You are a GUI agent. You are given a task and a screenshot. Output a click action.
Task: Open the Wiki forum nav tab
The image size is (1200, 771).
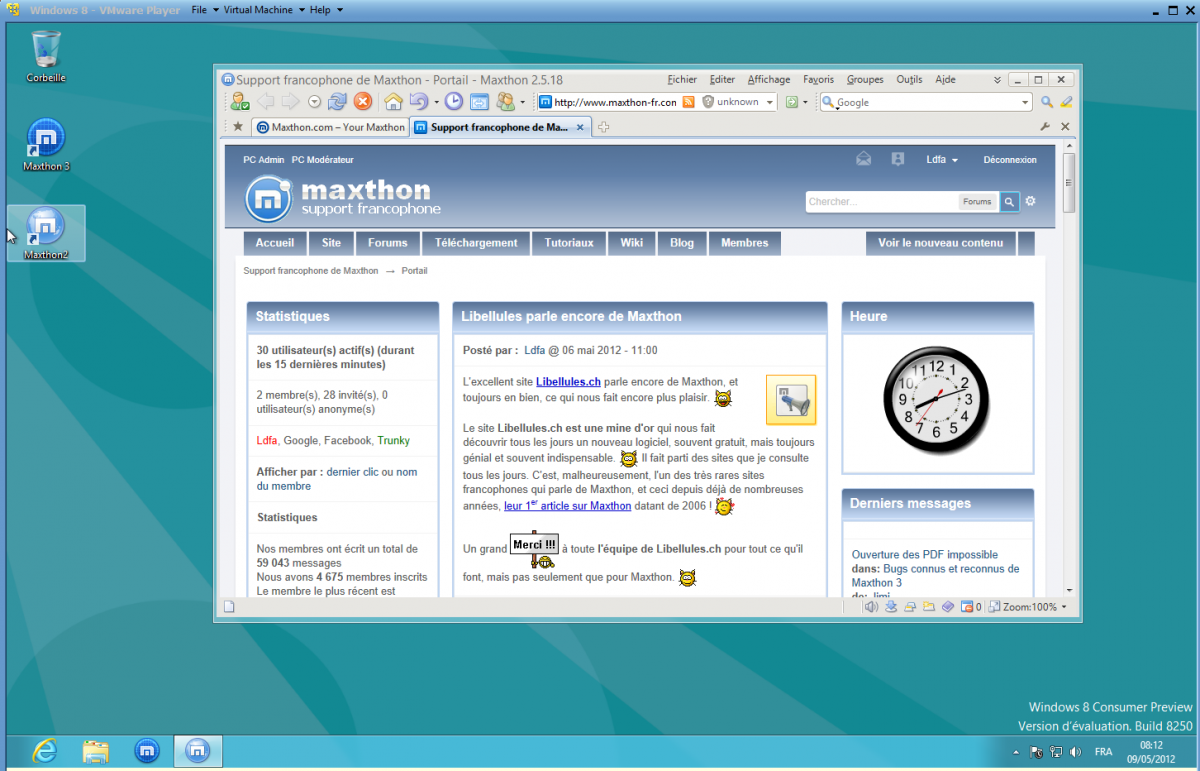point(632,243)
